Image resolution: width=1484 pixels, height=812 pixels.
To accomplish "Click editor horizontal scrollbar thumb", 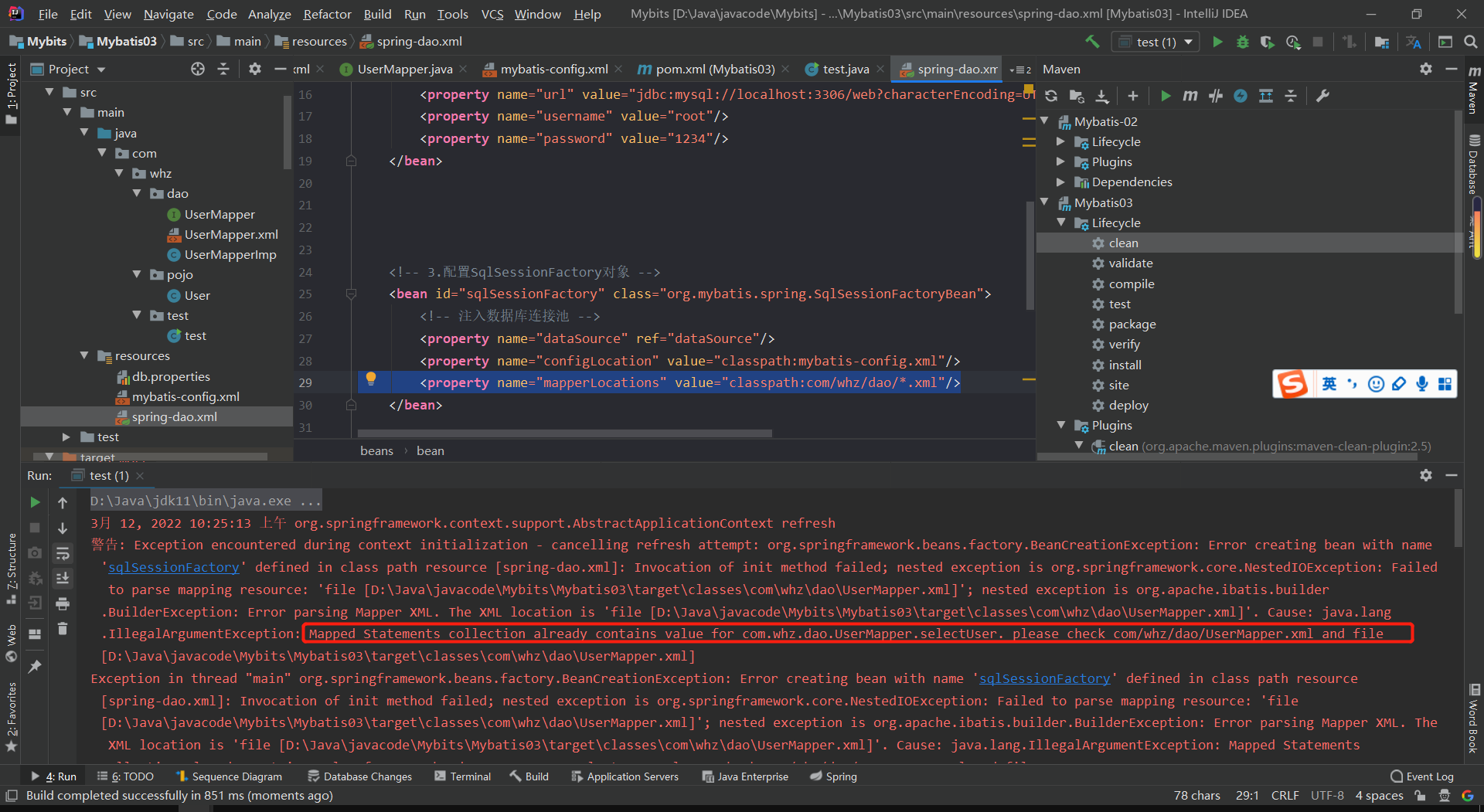I will (564, 433).
